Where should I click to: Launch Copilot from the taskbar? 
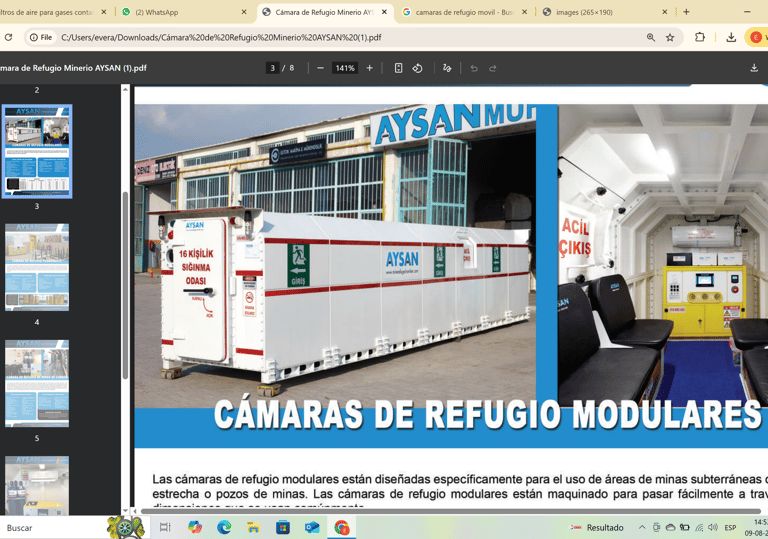(x=195, y=528)
